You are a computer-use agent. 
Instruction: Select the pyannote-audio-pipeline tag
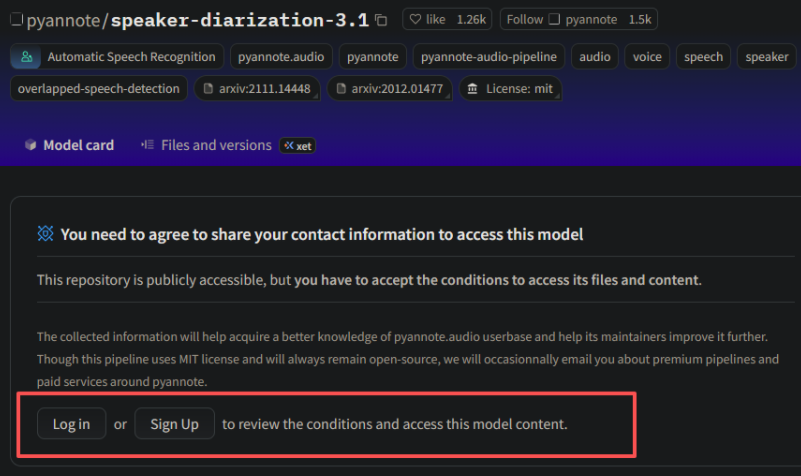tap(488, 57)
